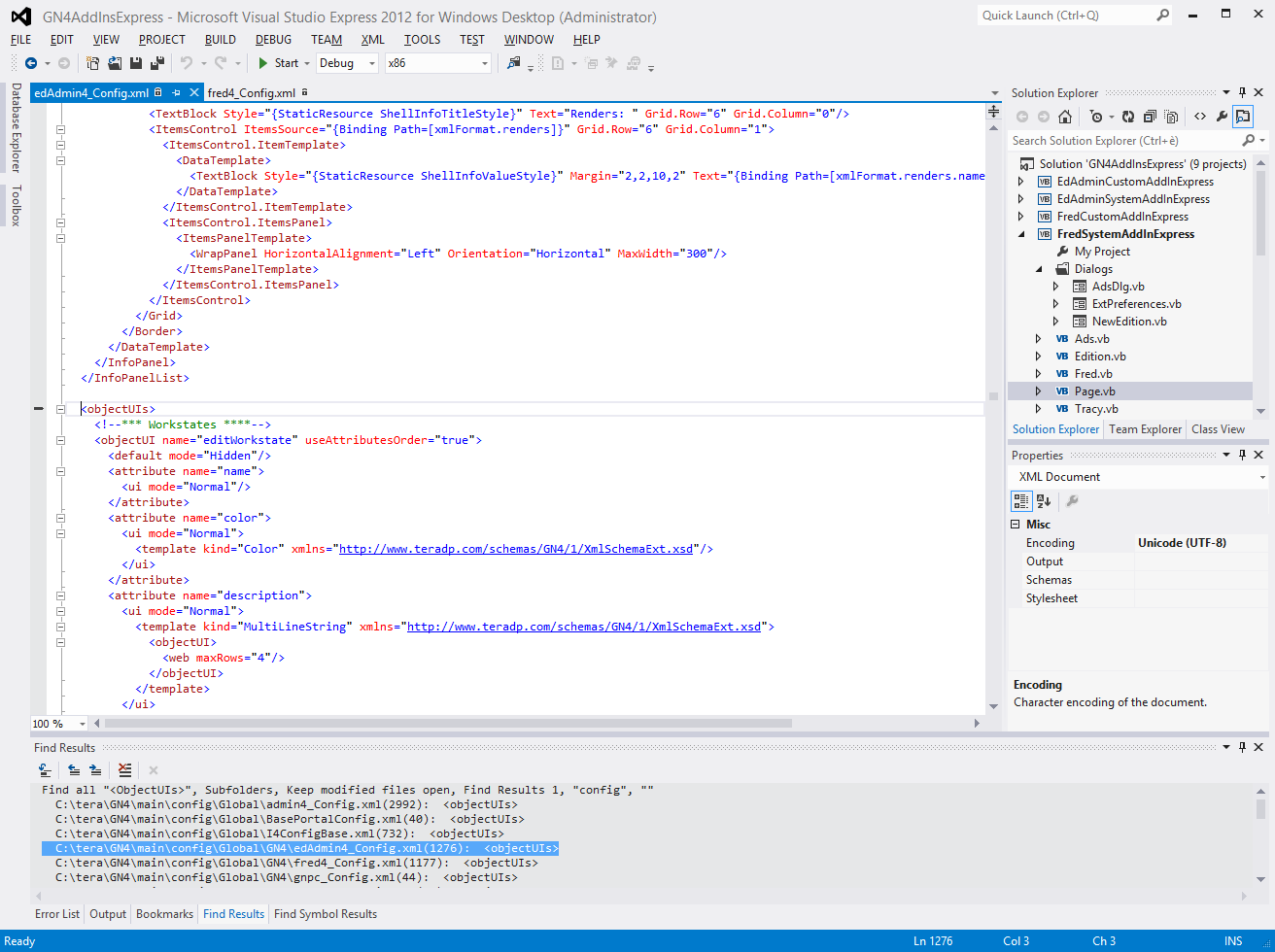Click the Find in Files toolbar icon

pos(514,63)
